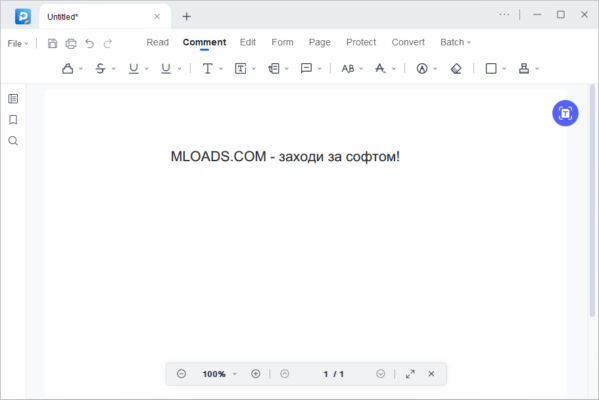Switch to the Form tab
Image resolution: width=599 pixels, height=400 pixels.
tap(282, 42)
